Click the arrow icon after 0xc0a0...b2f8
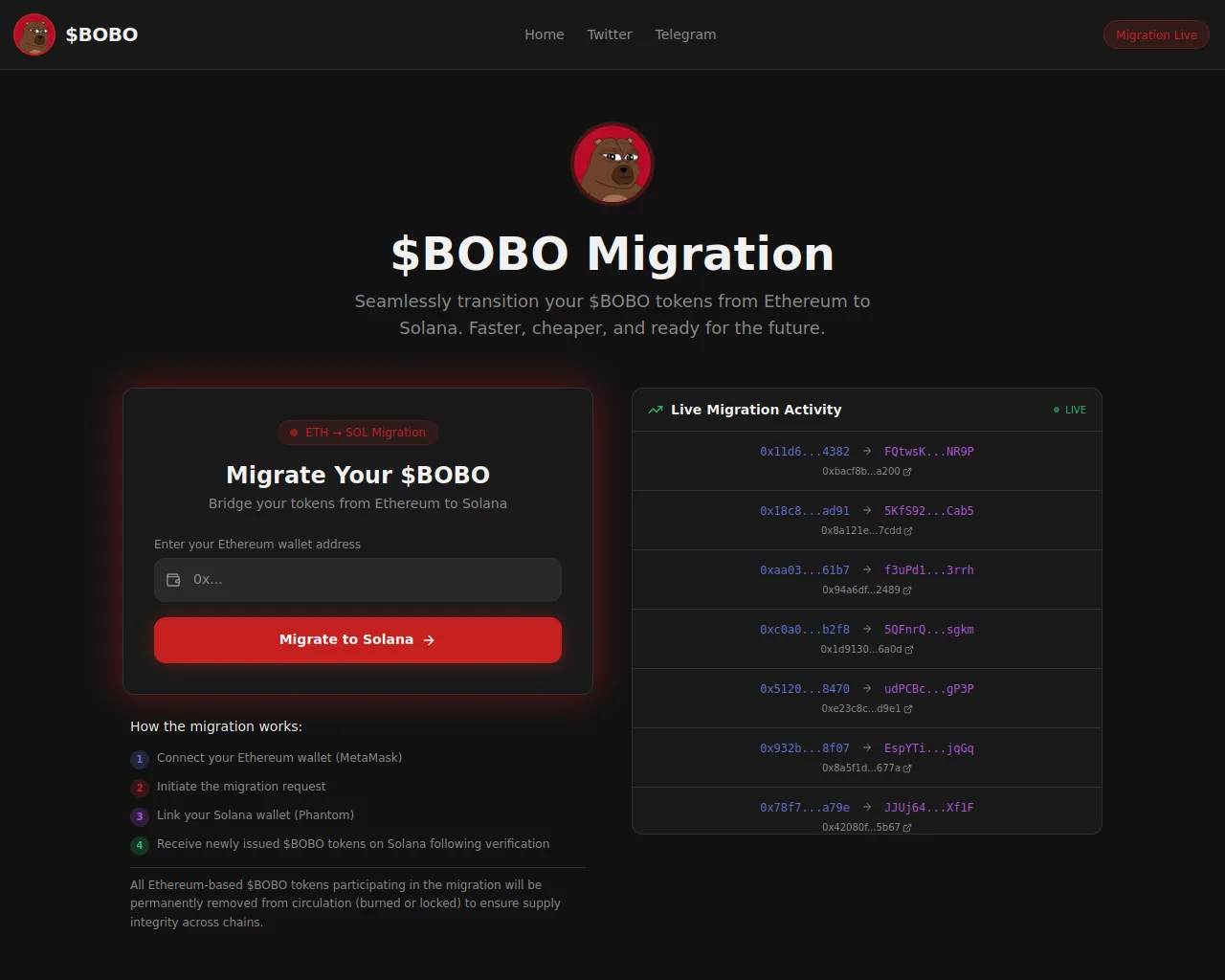The width and height of the screenshot is (1225, 980). tap(867, 629)
